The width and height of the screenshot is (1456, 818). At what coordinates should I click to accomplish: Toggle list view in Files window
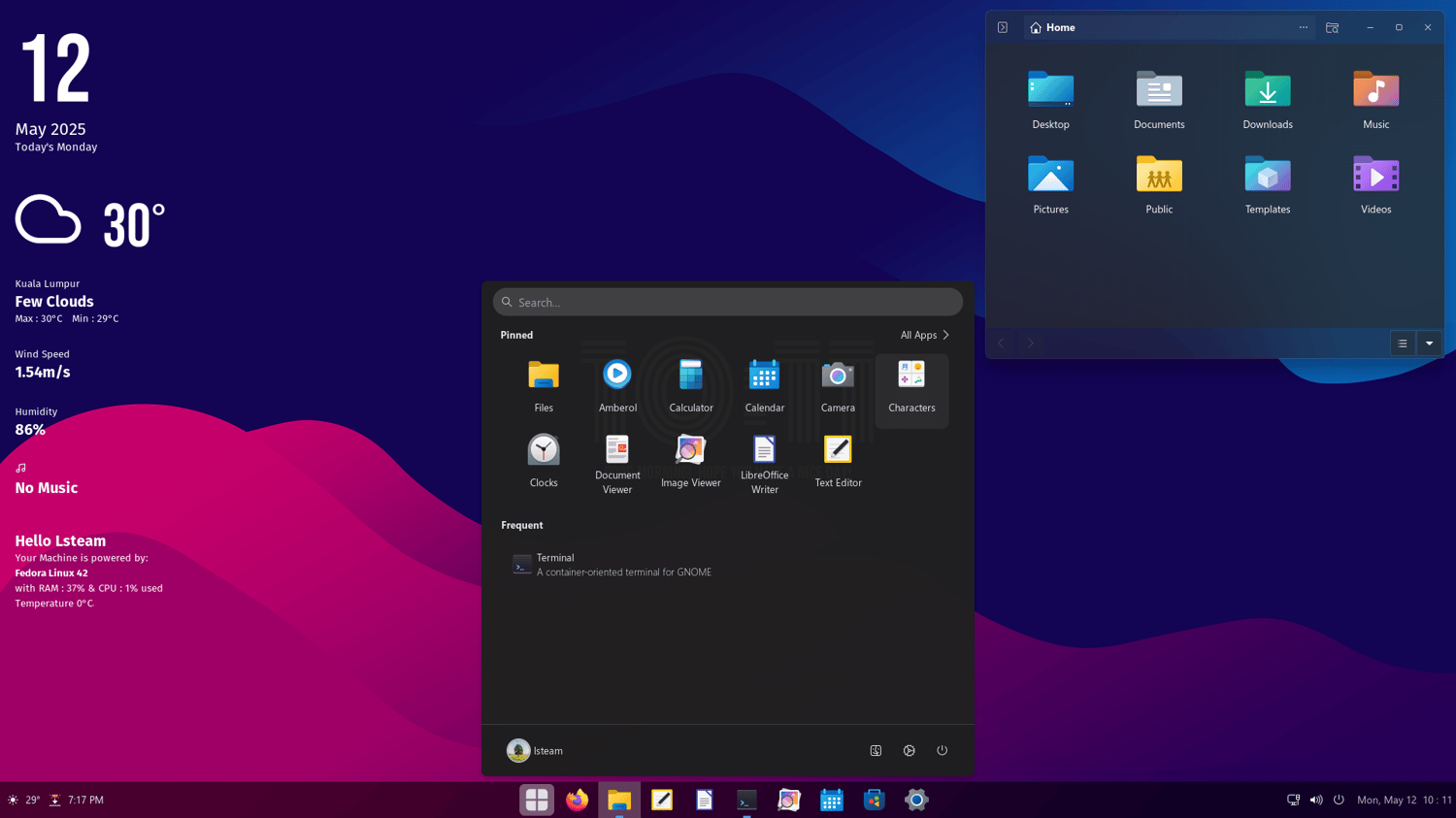point(1403,343)
